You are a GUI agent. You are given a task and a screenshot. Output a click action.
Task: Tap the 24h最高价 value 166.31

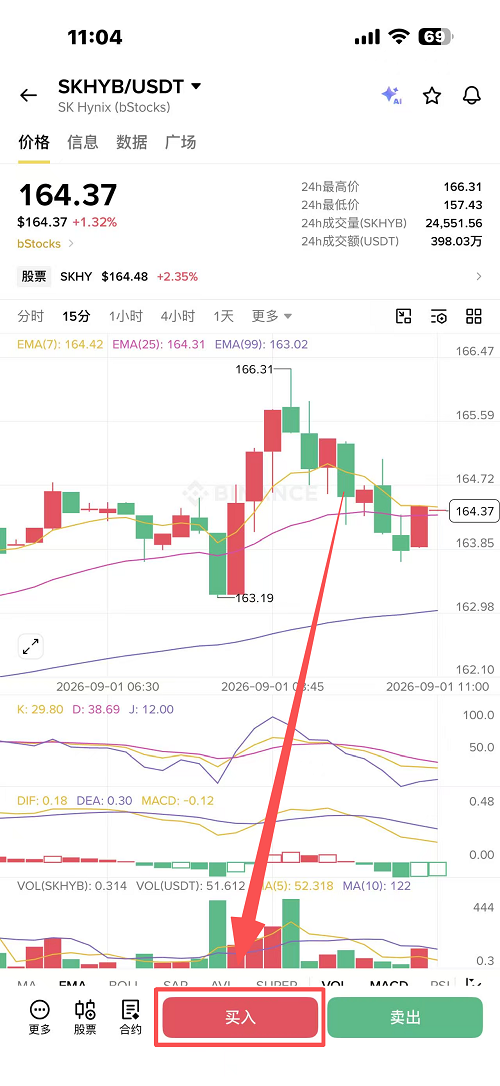(463, 187)
